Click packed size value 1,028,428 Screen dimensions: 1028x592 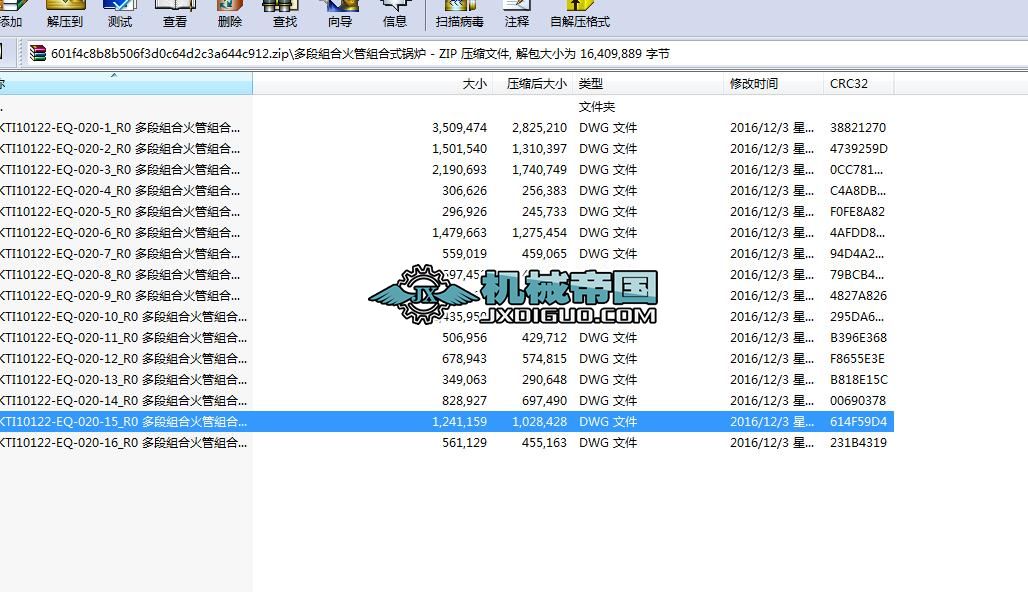pyautogui.click(x=539, y=421)
